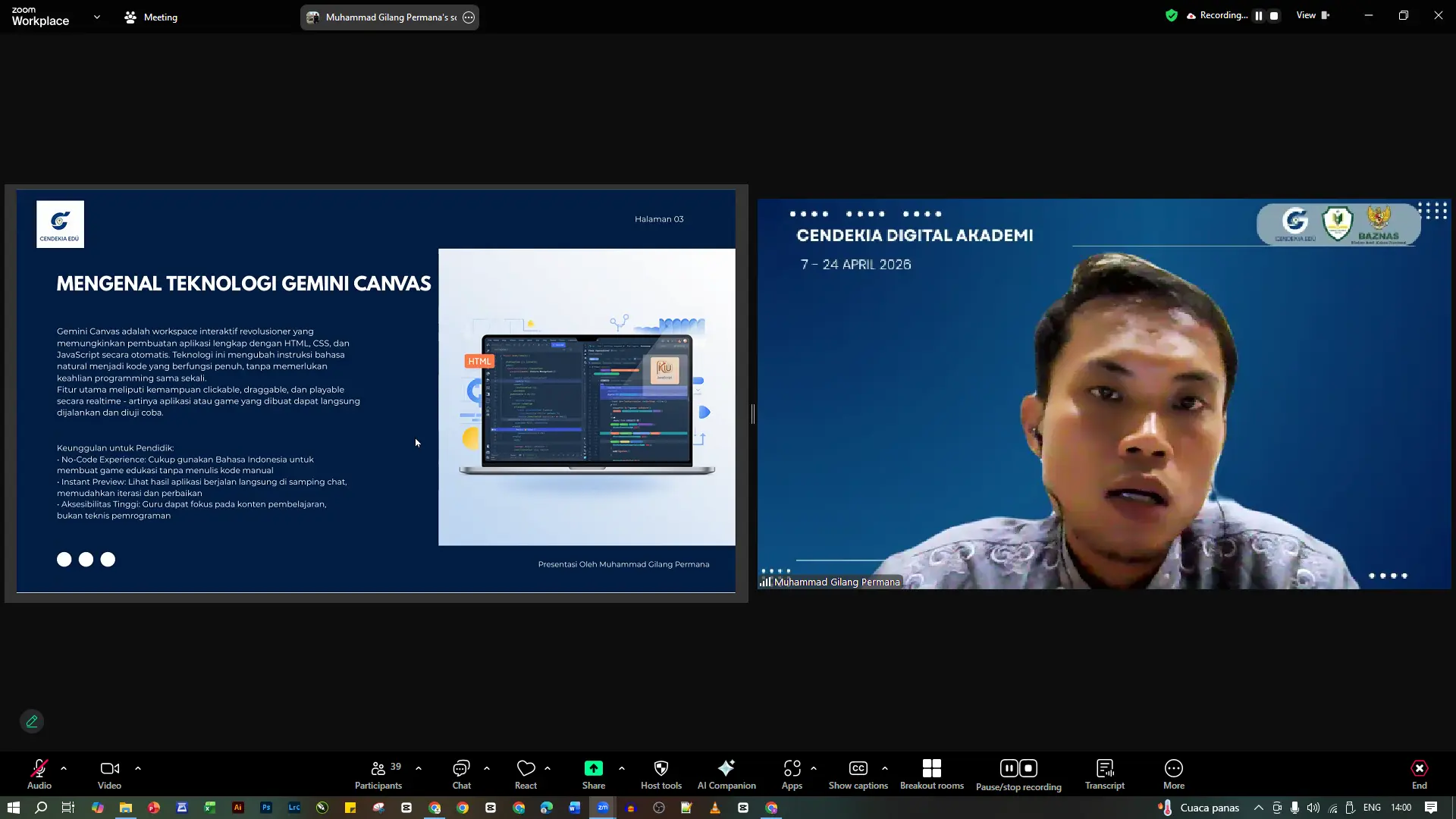Launch AI Companion
The height and width of the screenshot is (819, 1456).
click(726, 774)
